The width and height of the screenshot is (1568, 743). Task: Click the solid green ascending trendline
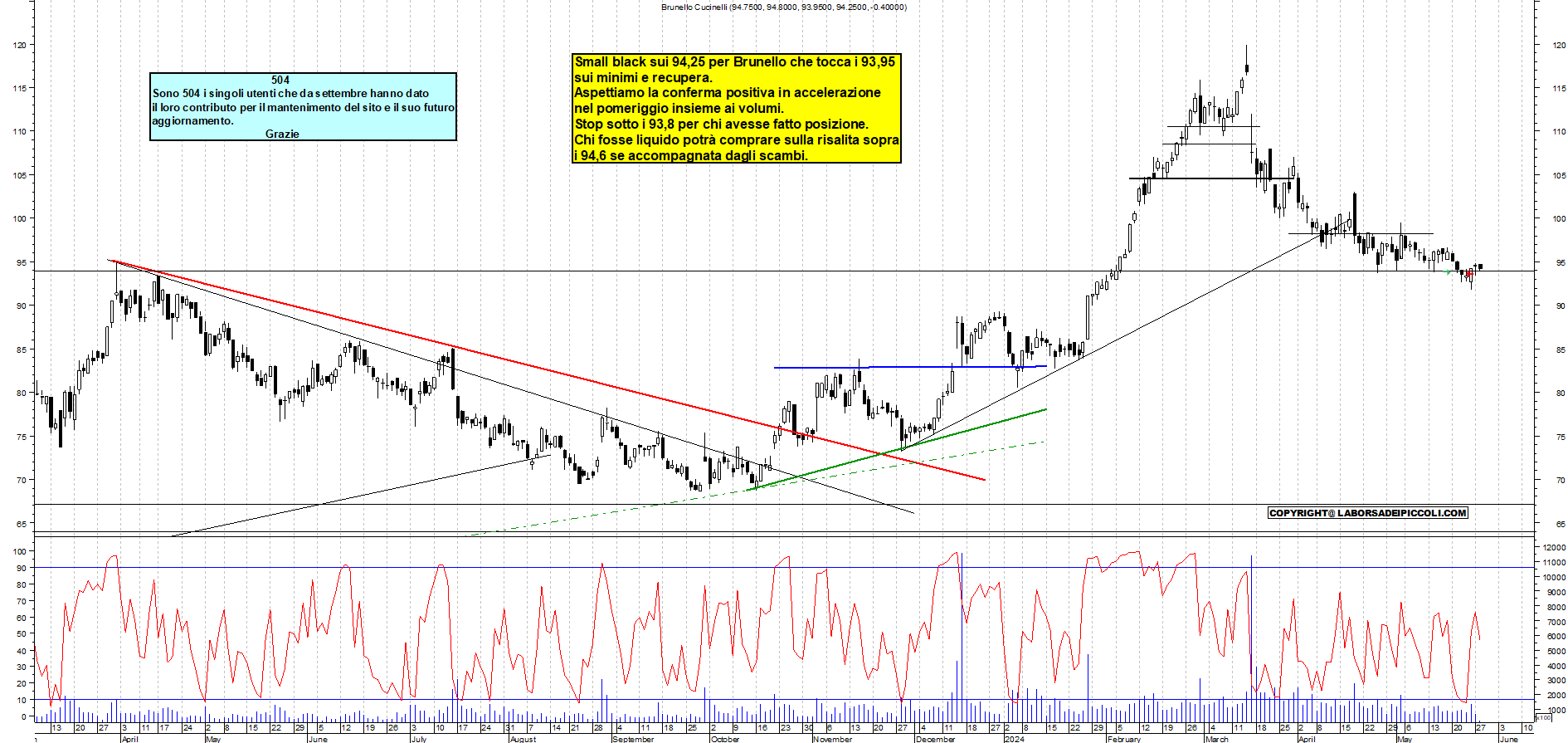(x=896, y=450)
